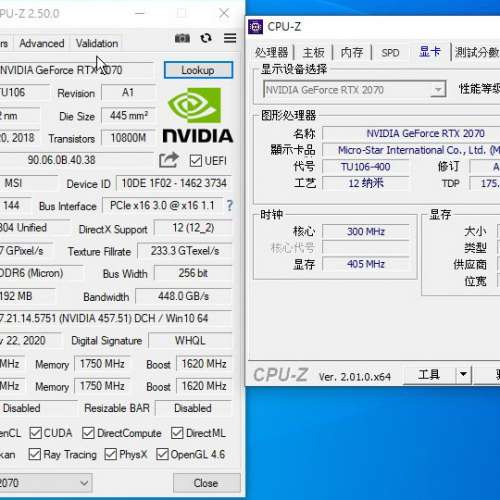This screenshot has height=500, width=500.
Task: Click the CPU-Z TU106-400 code value
Action: (366, 167)
